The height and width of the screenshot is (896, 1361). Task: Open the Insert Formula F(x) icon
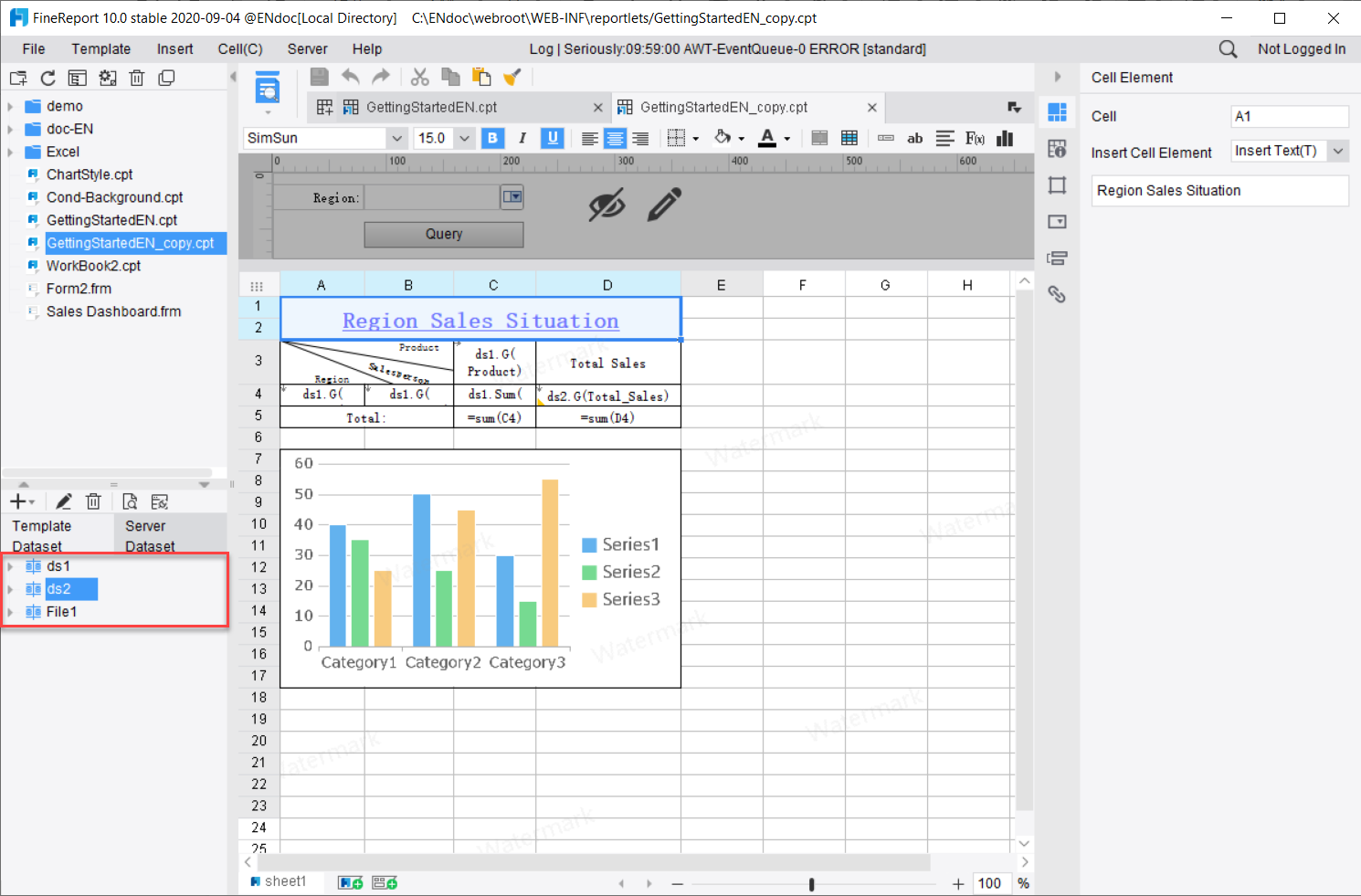(x=974, y=138)
